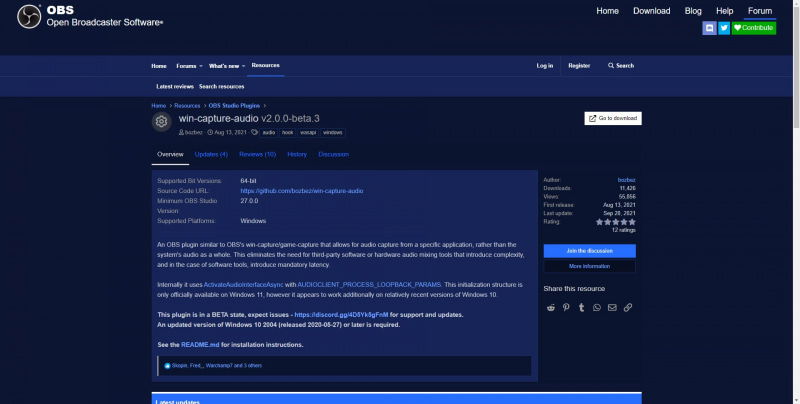Open the README.md link

[200, 345]
